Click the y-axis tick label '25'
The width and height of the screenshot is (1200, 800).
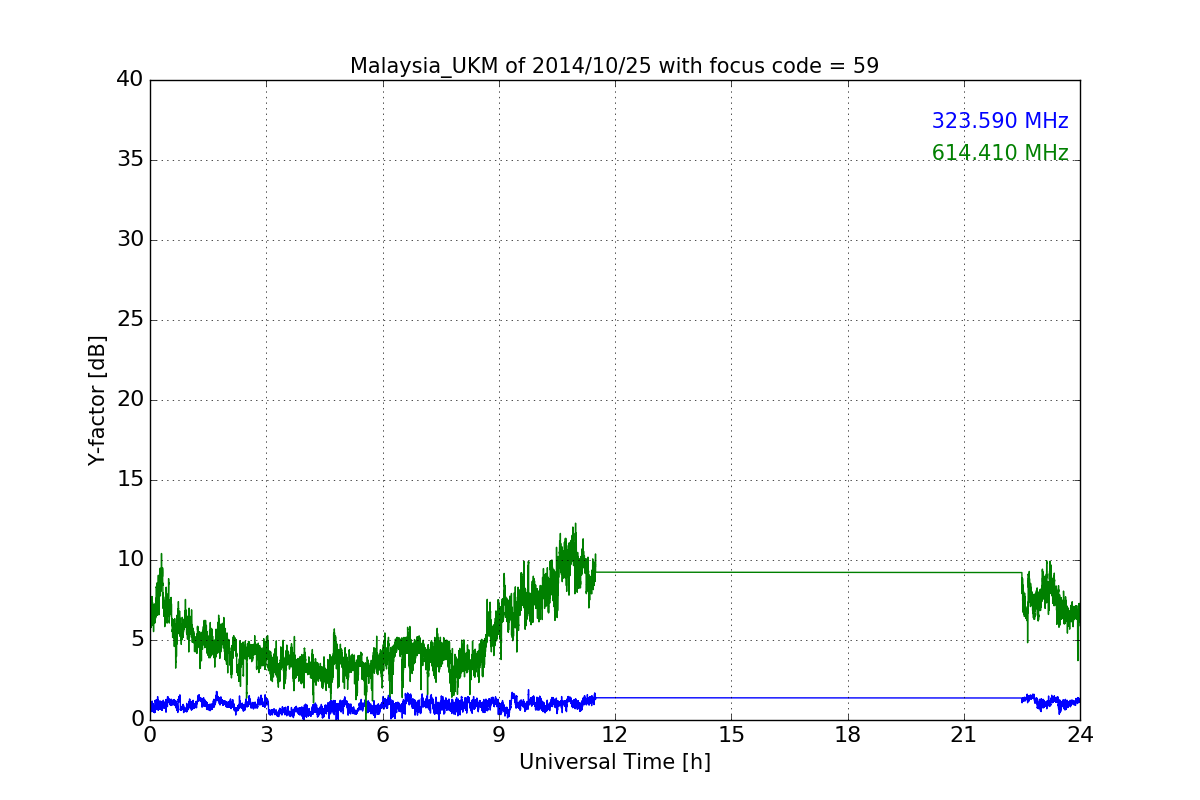[129, 320]
